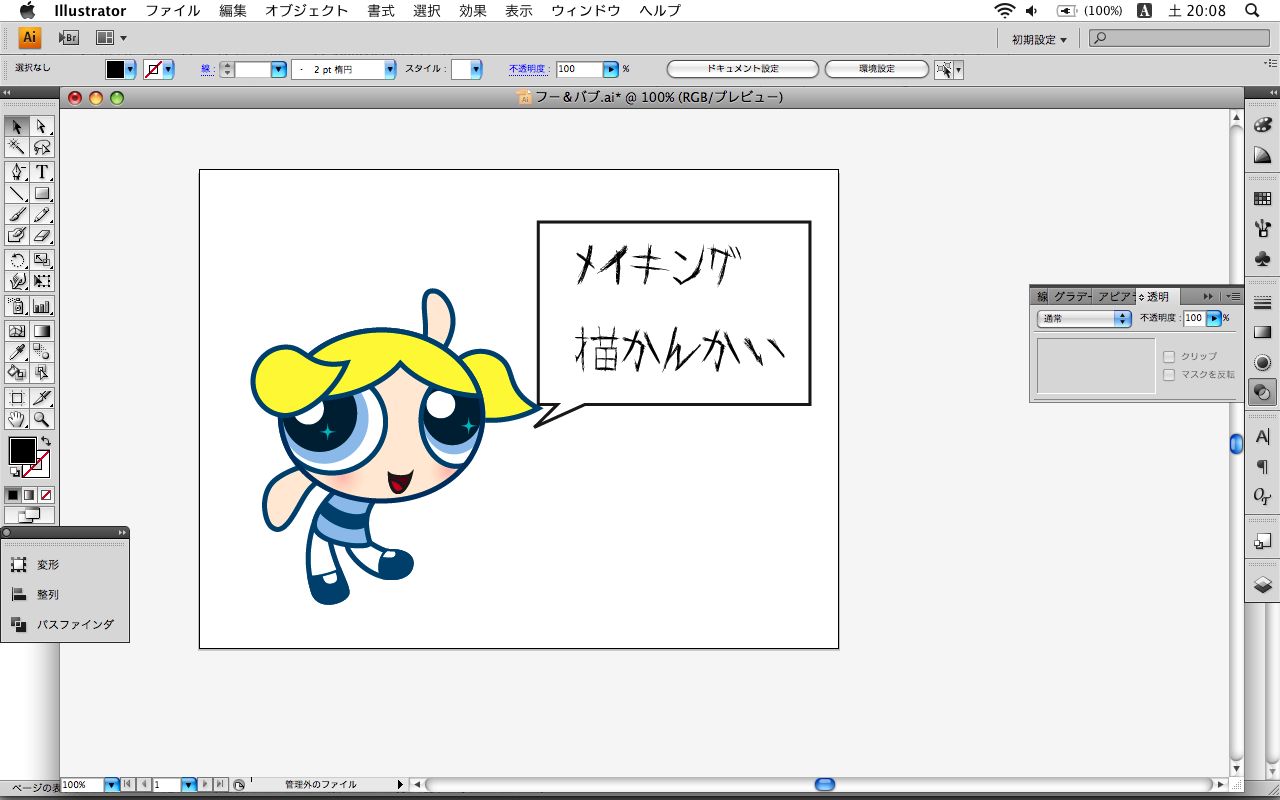Click the stroke swatch in control bar
1280x800 pixels.
pos(153,70)
